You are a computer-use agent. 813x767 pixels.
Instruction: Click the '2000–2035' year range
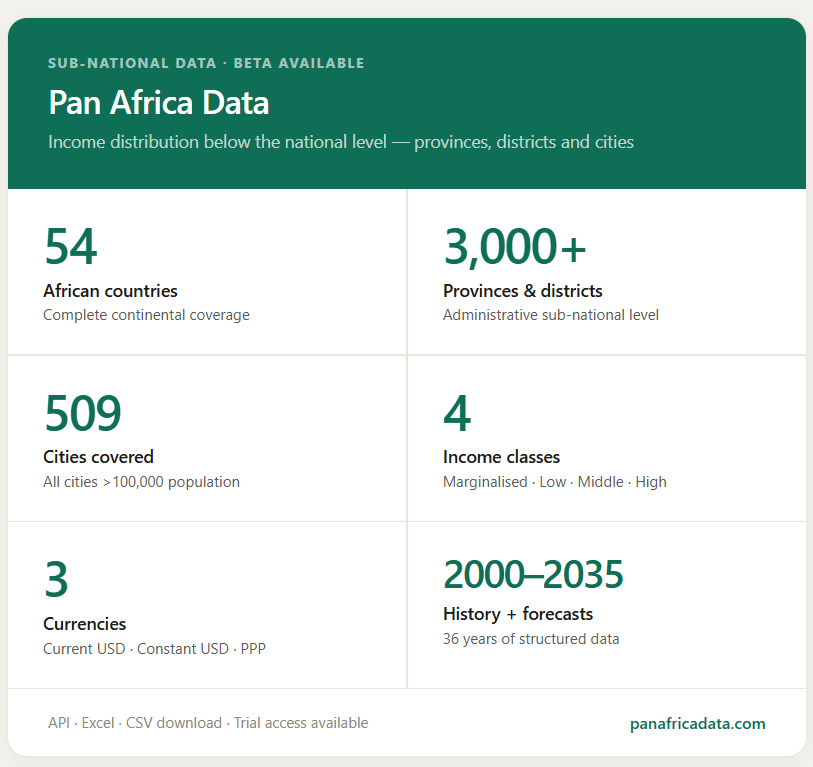tap(533, 575)
